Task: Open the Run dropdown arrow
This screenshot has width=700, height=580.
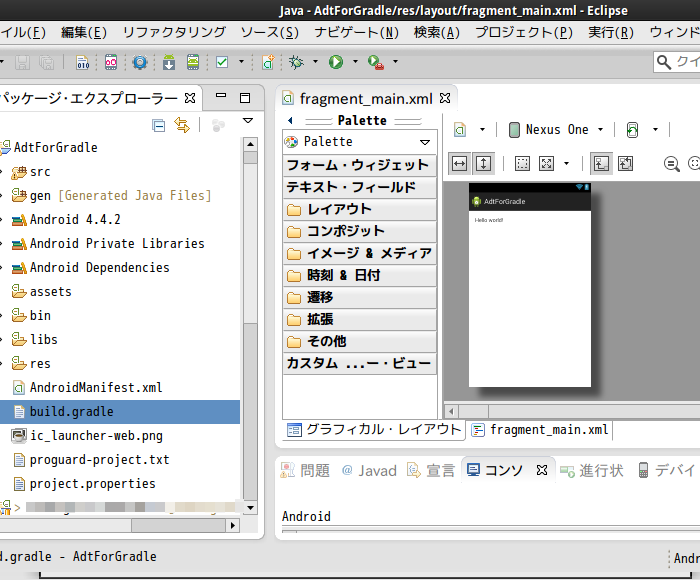Action: [355, 61]
